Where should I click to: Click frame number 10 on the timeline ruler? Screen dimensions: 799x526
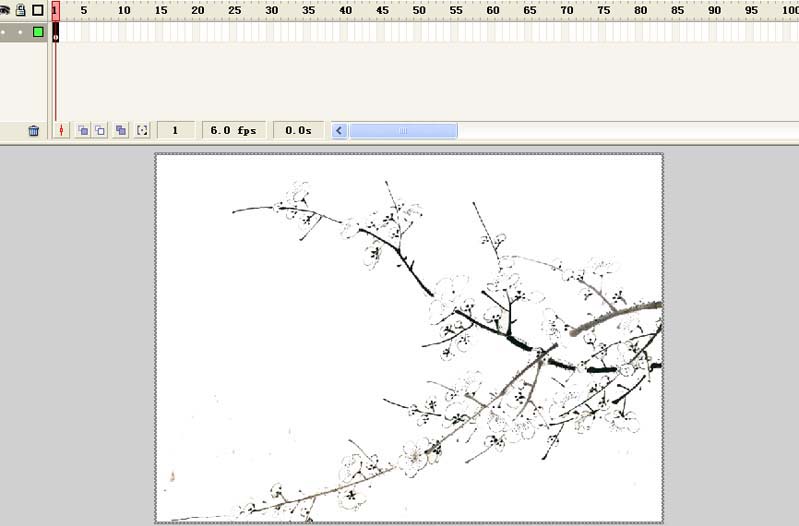pyautogui.click(x=124, y=10)
